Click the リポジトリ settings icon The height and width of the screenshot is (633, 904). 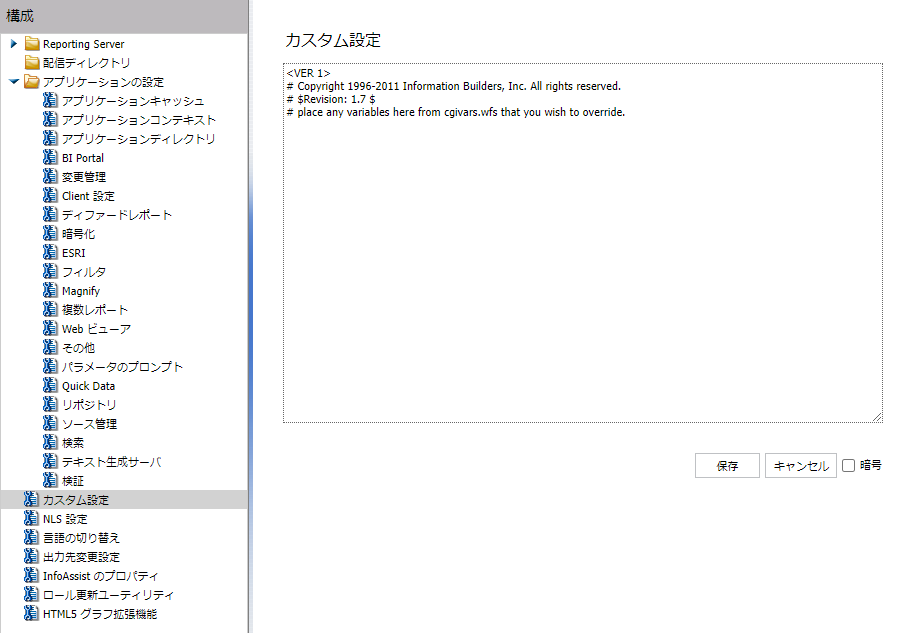pos(50,405)
